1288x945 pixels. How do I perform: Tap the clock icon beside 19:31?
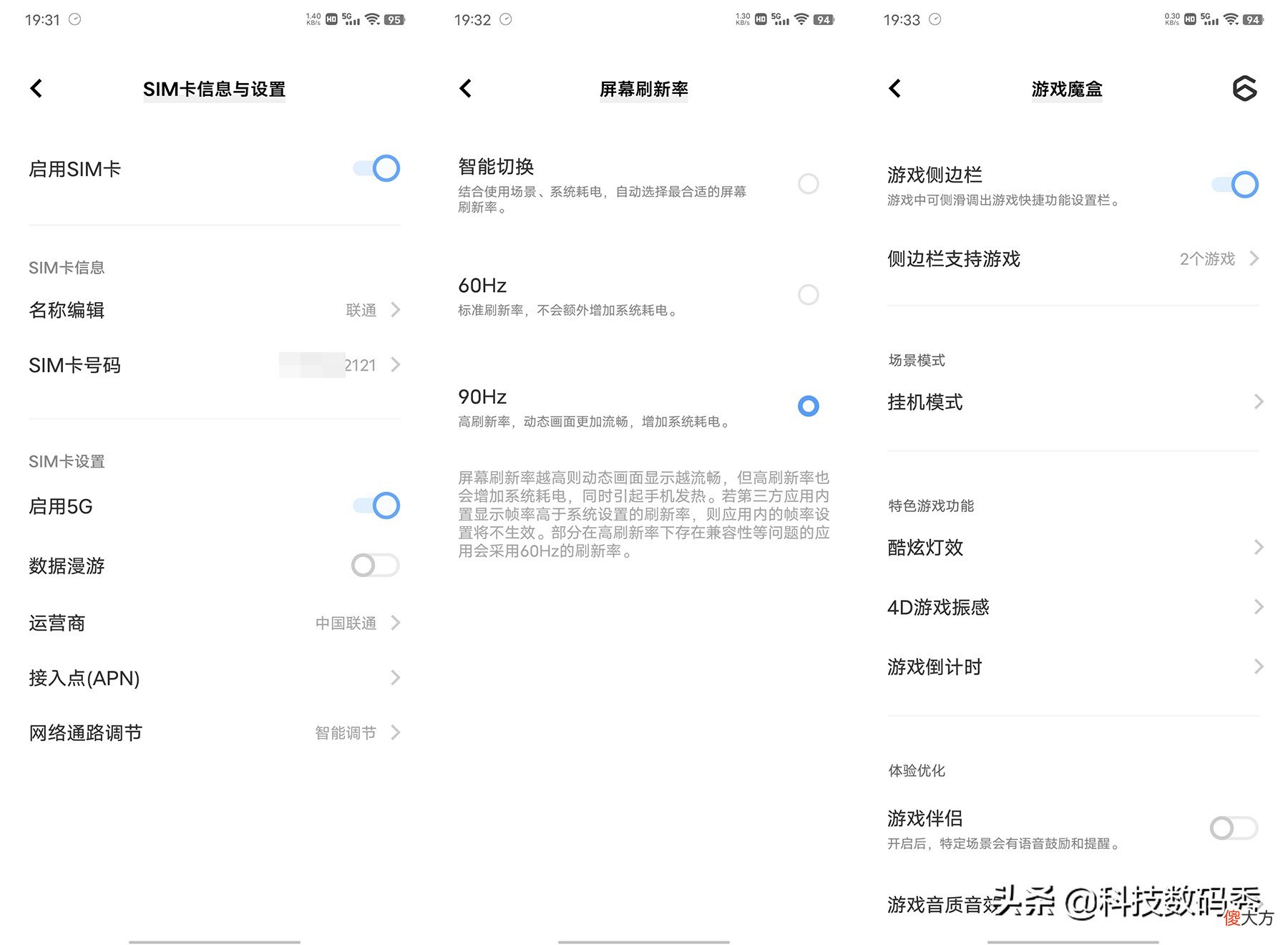click(74, 19)
